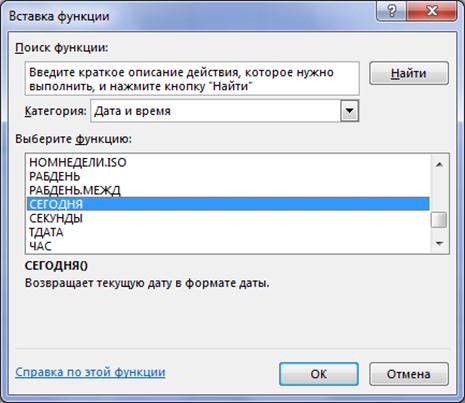
Task: Click the function search description field
Action: pos(192,79)
